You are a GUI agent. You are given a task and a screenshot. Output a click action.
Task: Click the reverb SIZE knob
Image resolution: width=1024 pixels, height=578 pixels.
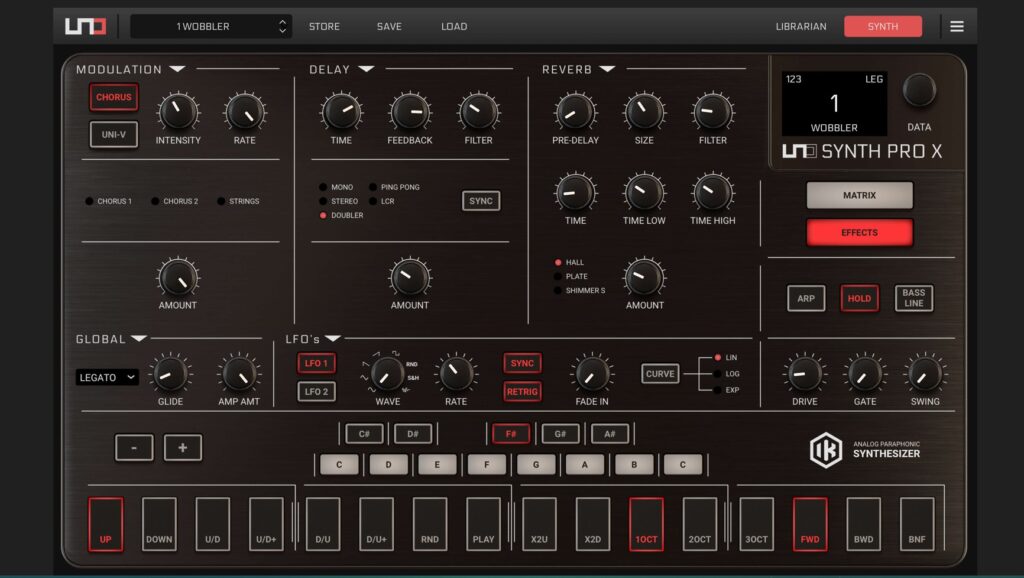[x=644, y=112]
